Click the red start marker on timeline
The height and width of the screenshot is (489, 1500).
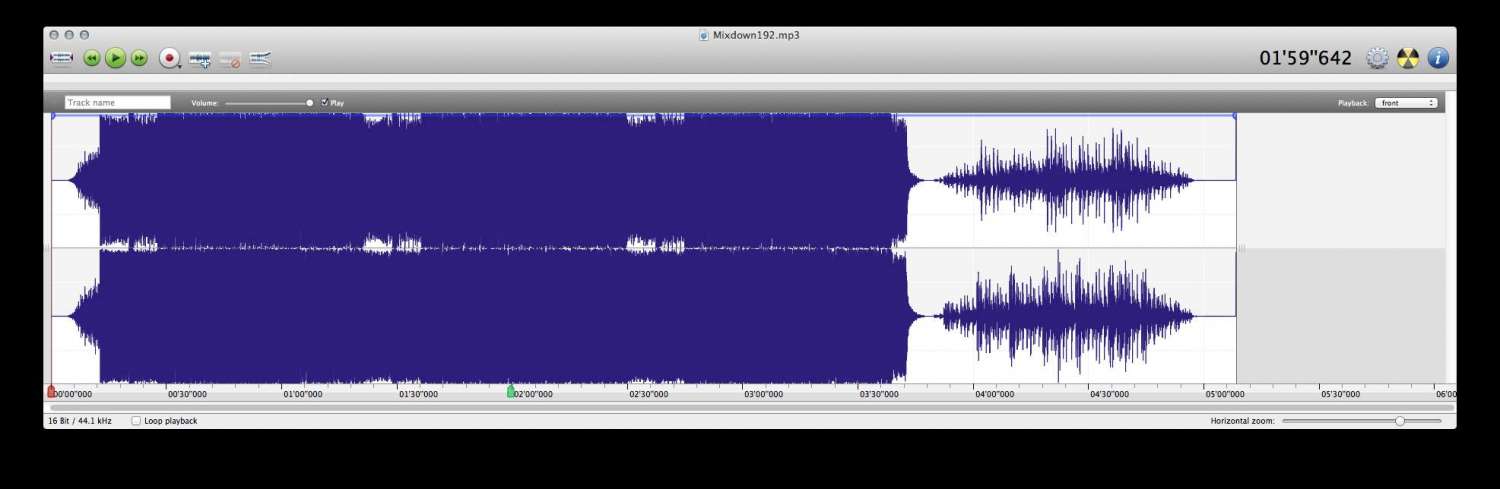[52, 392]
